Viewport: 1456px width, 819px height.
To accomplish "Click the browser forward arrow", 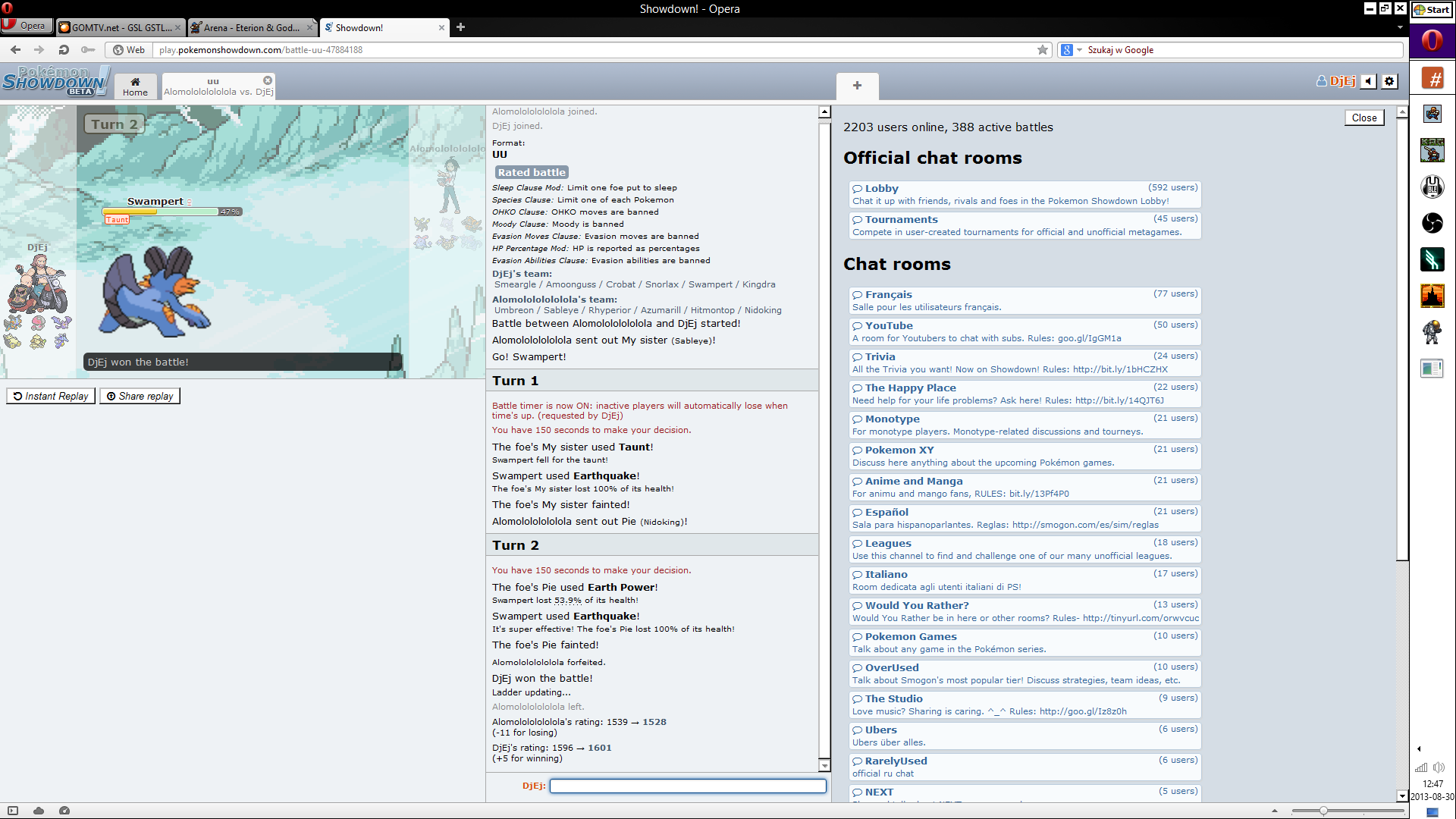I will click(39, 50).
